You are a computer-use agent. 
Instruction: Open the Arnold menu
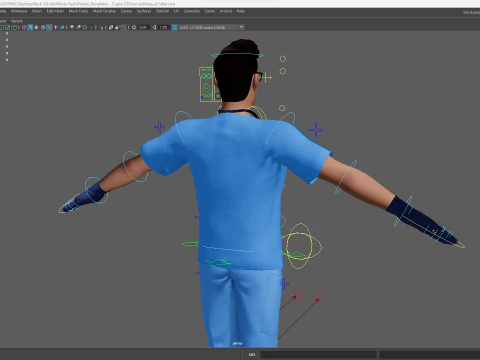(226, 11)
